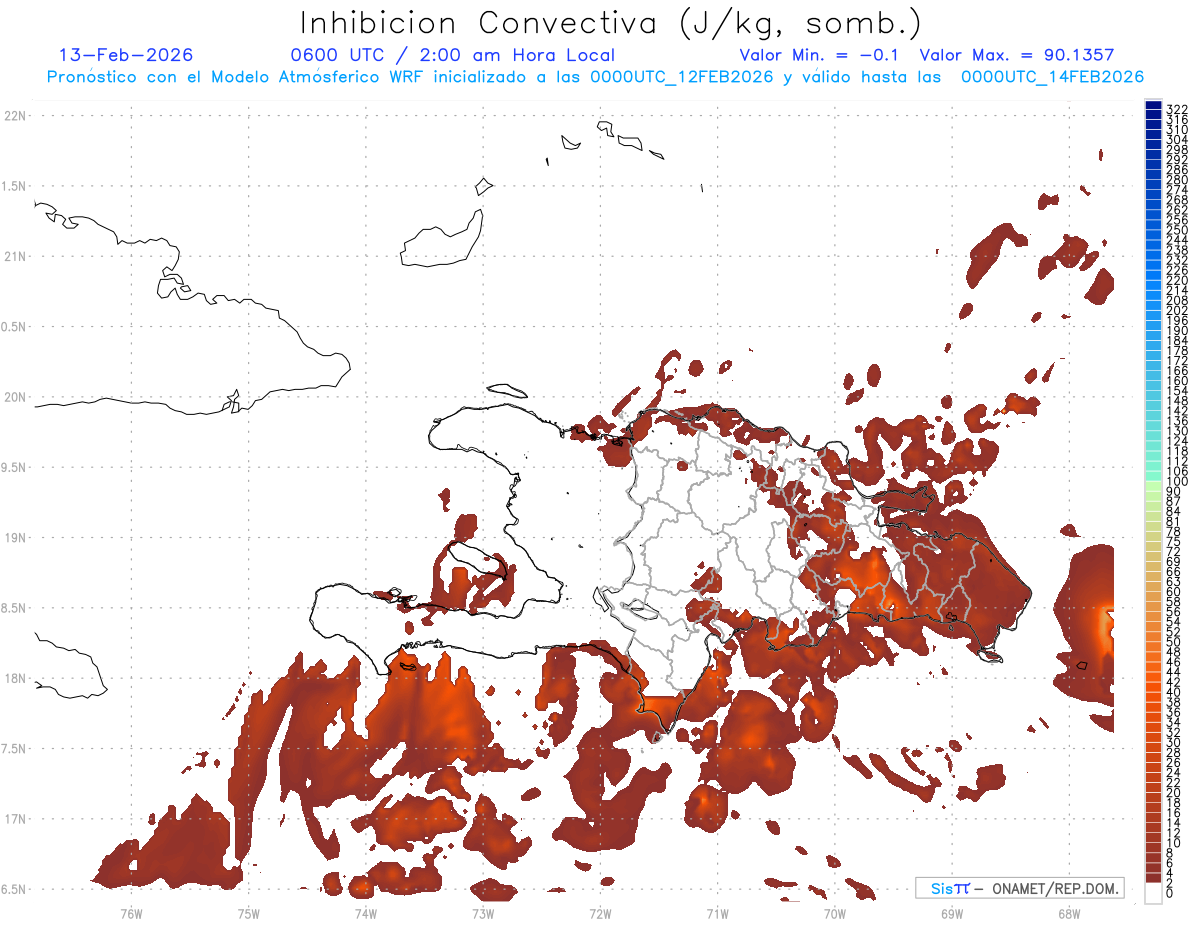Click the "17N" latitude label
Viewport: 1200px width, 927px height.
click(14, 819)
